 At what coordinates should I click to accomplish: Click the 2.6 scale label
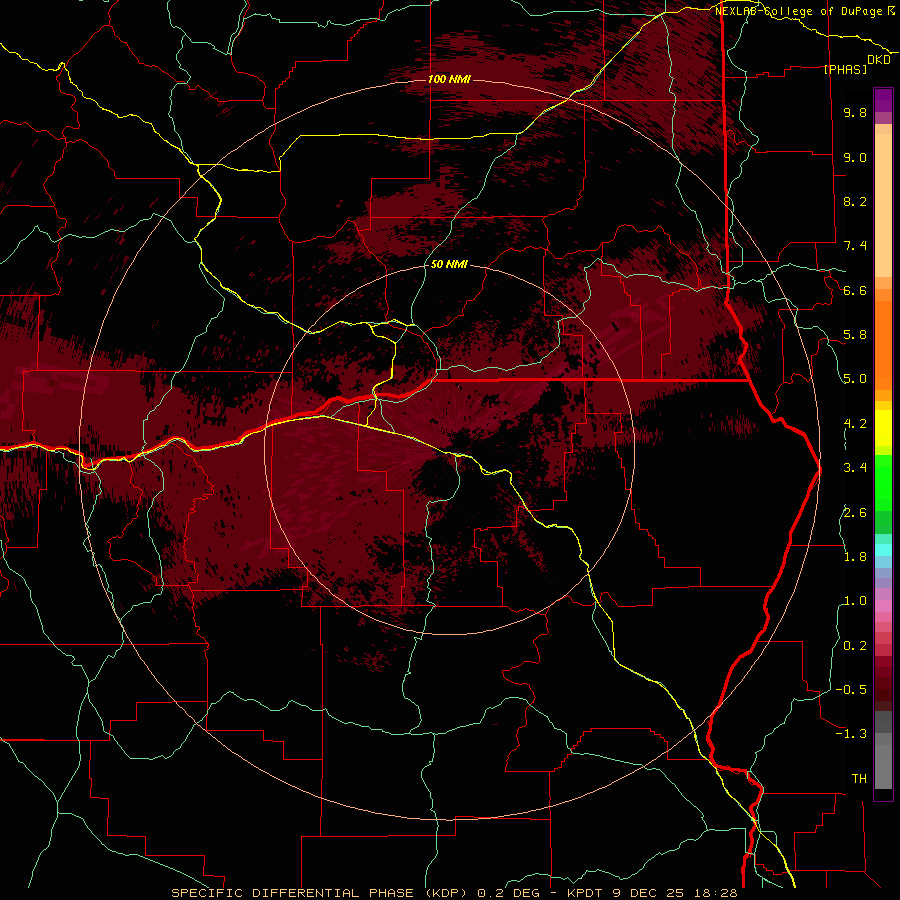855,513
